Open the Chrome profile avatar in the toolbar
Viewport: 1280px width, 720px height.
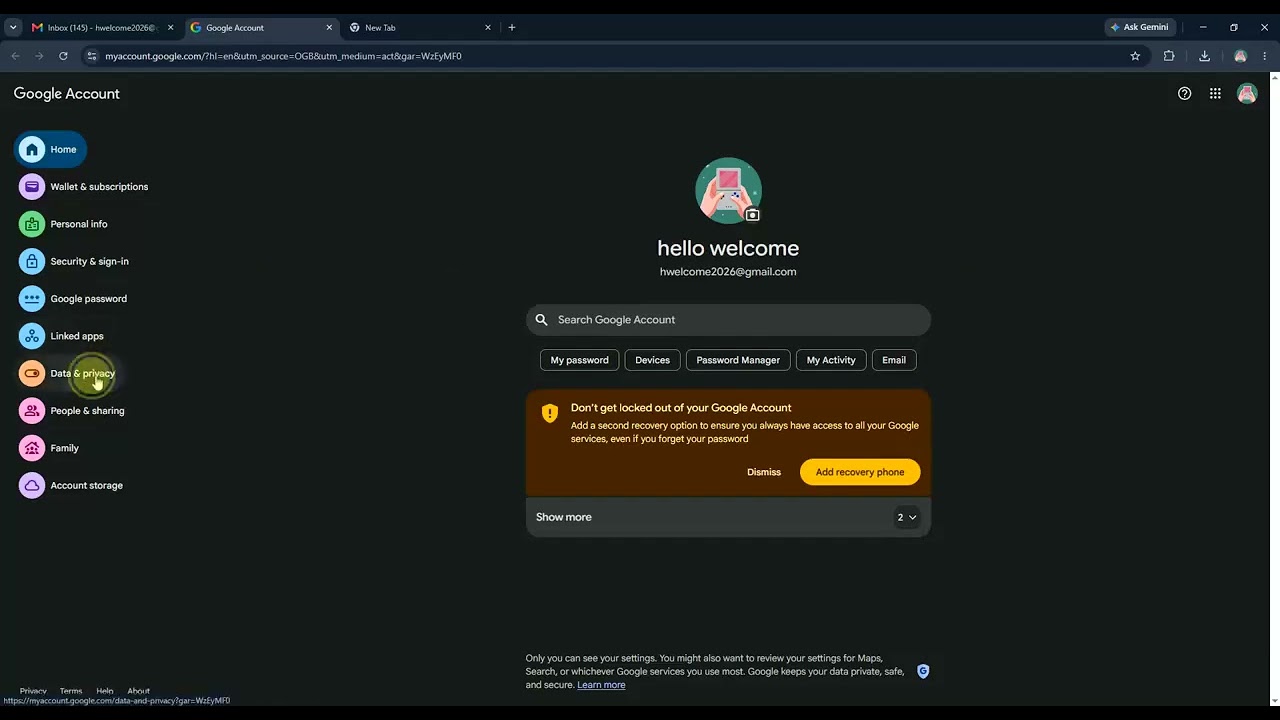click(x=1240, y=56)
